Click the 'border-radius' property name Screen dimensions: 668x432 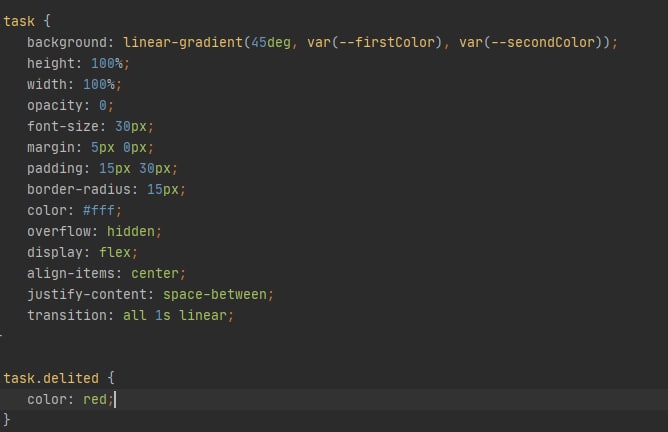(x=79, y=189)
